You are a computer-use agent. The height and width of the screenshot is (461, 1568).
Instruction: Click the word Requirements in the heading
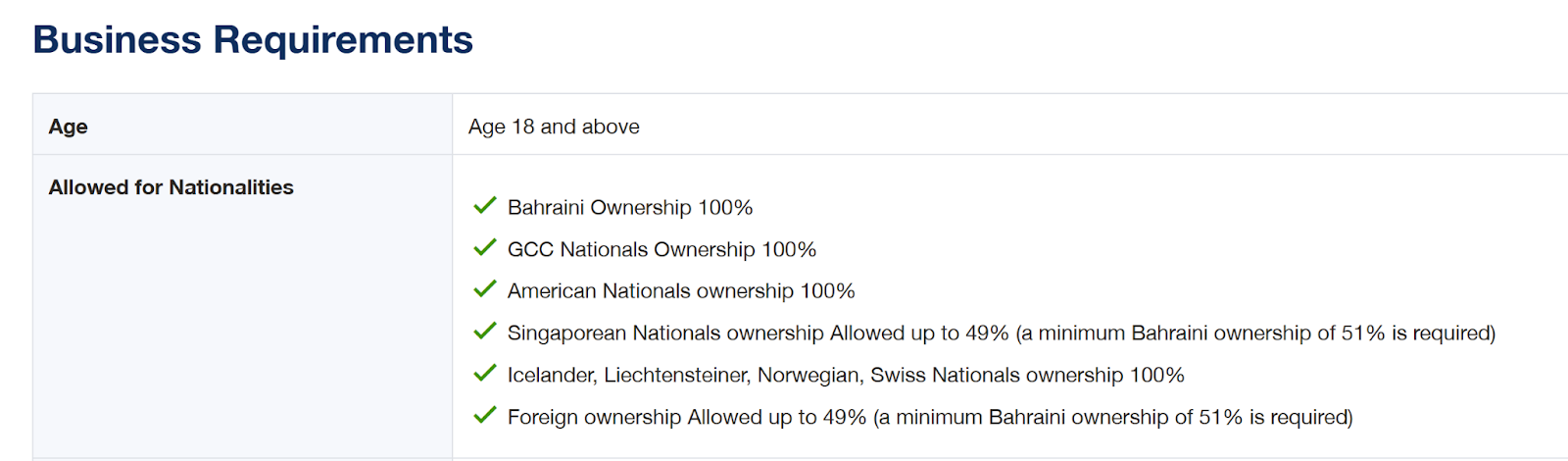[x=343, y=40]
